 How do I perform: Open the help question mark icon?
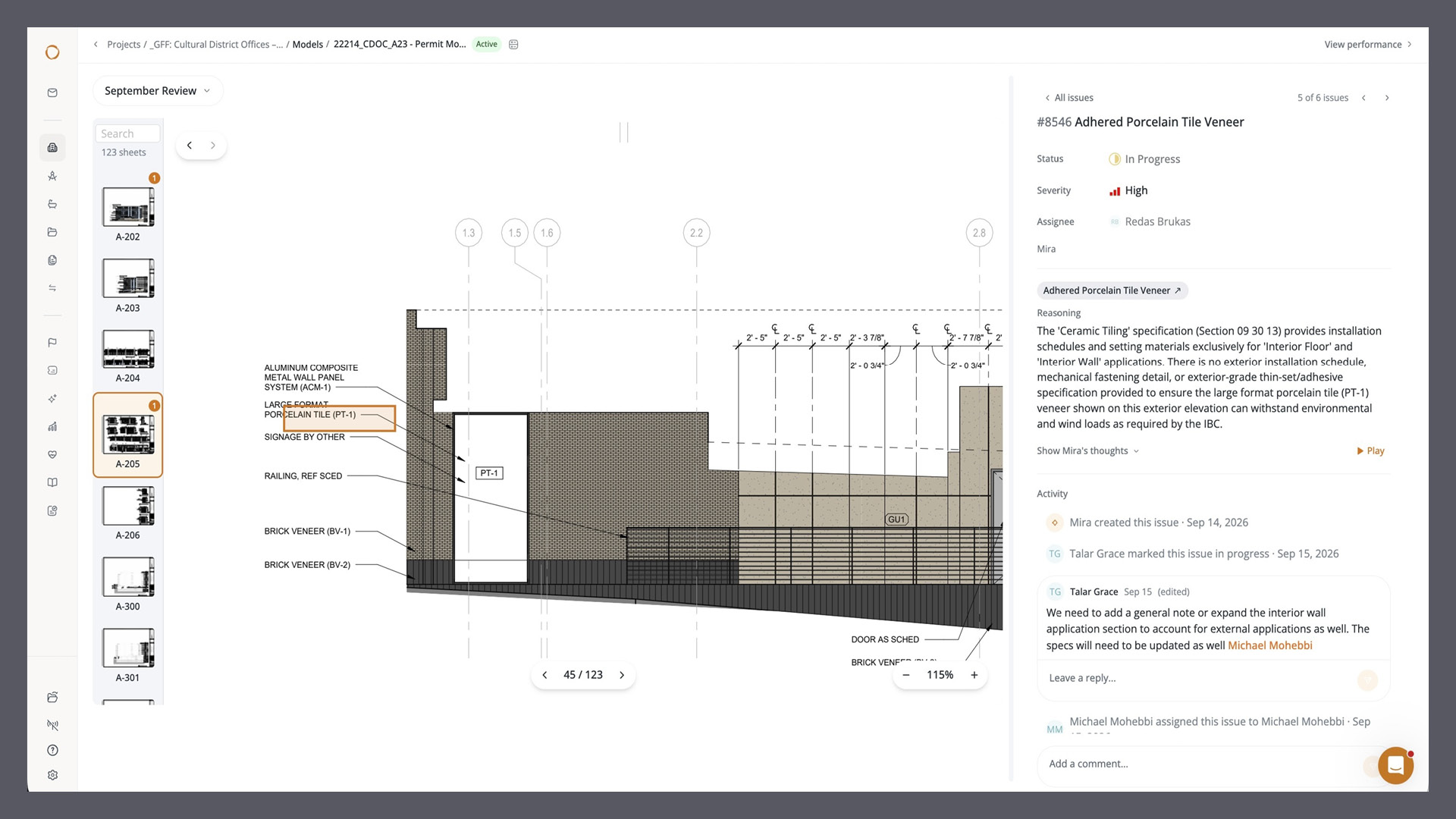52,750
